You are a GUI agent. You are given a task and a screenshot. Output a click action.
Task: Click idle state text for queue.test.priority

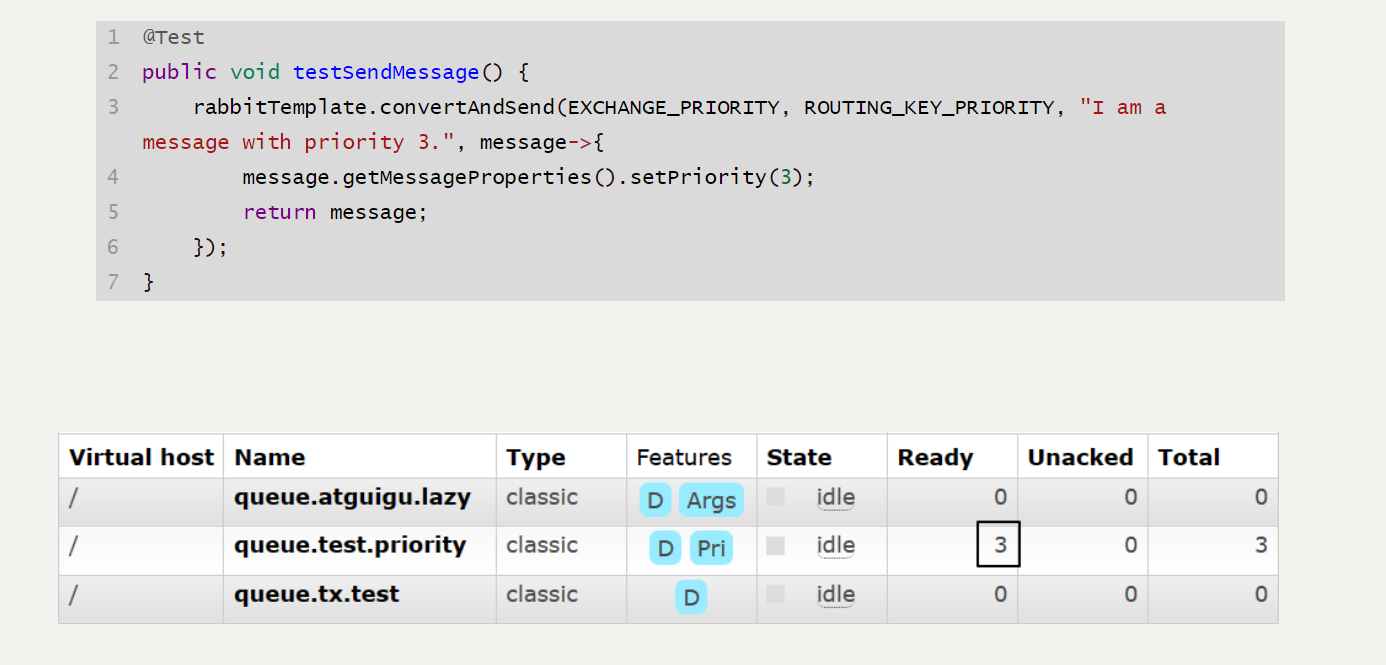pyautogui.click(x=835, y=546)
